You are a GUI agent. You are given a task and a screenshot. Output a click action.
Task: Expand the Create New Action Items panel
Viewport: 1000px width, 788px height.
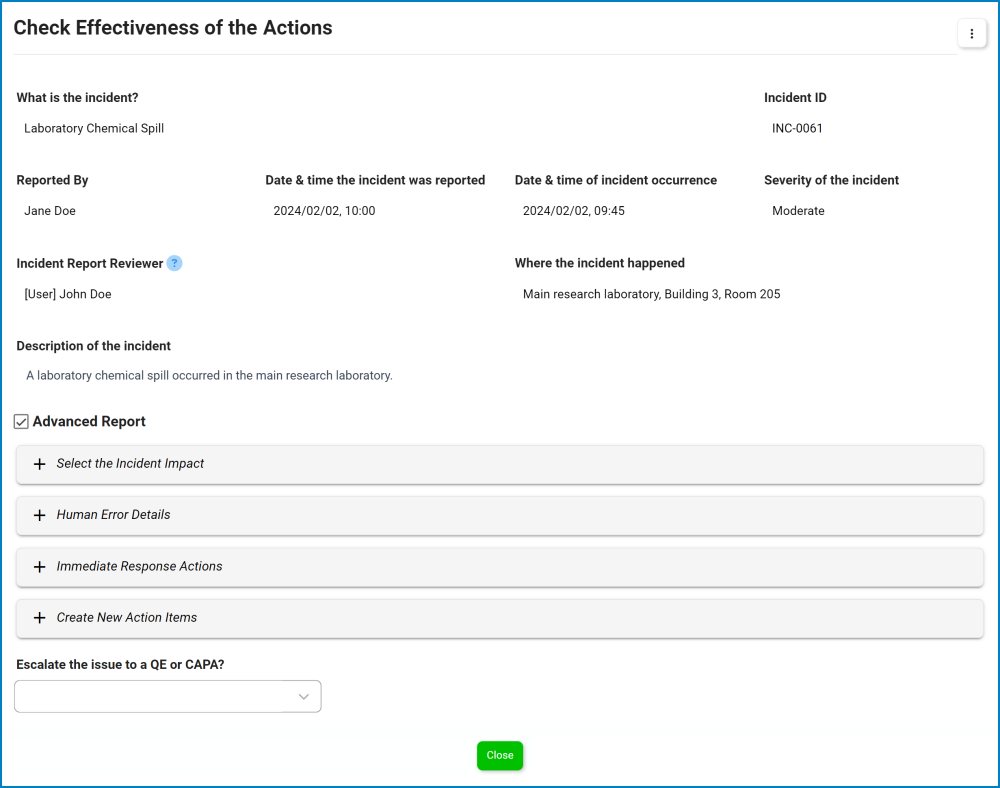point(126,618)
